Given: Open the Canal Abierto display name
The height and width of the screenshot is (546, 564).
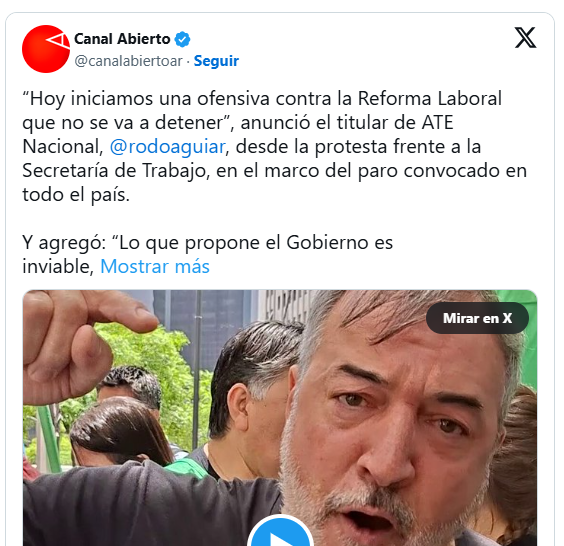Looking at the screenshot, I should point(122,39).
